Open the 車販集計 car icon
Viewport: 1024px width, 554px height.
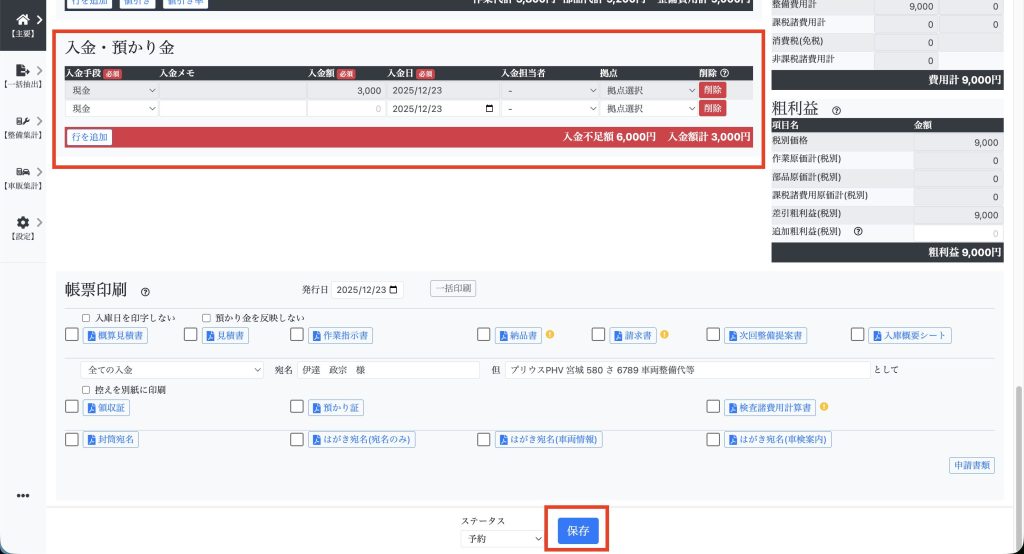[22, 172]
